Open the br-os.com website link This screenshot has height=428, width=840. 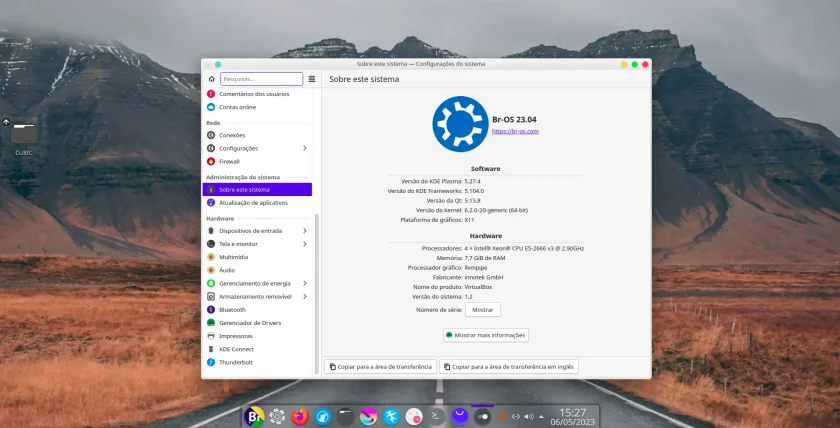(x=515, y=131)
